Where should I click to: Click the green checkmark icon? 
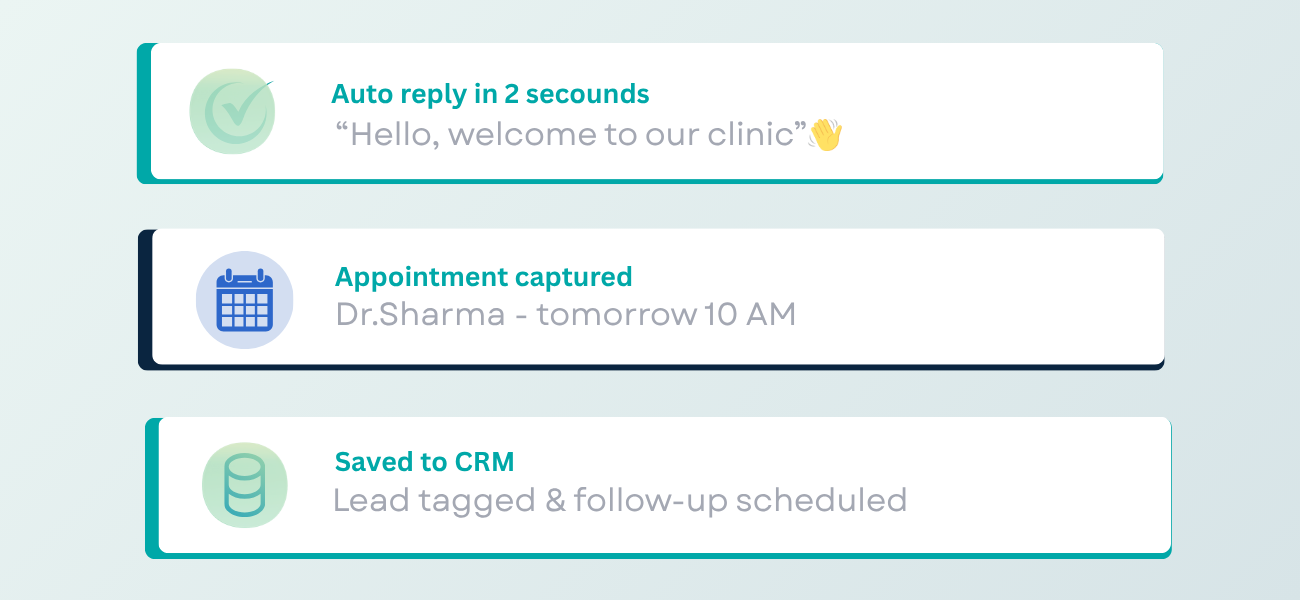coord(232,111)
